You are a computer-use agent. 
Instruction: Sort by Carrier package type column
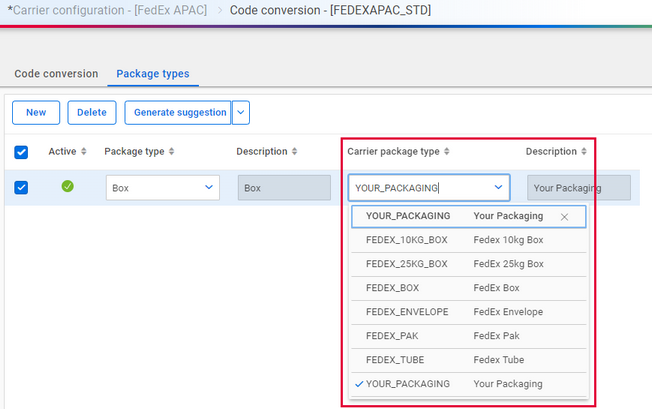(x=447, y=151)
